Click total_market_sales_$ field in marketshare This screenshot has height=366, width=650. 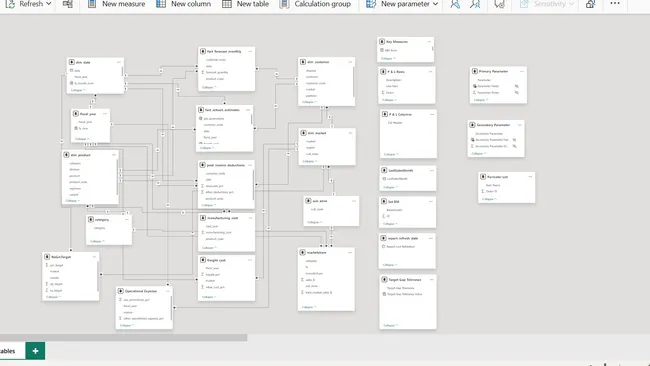click(x=319, y=293)
